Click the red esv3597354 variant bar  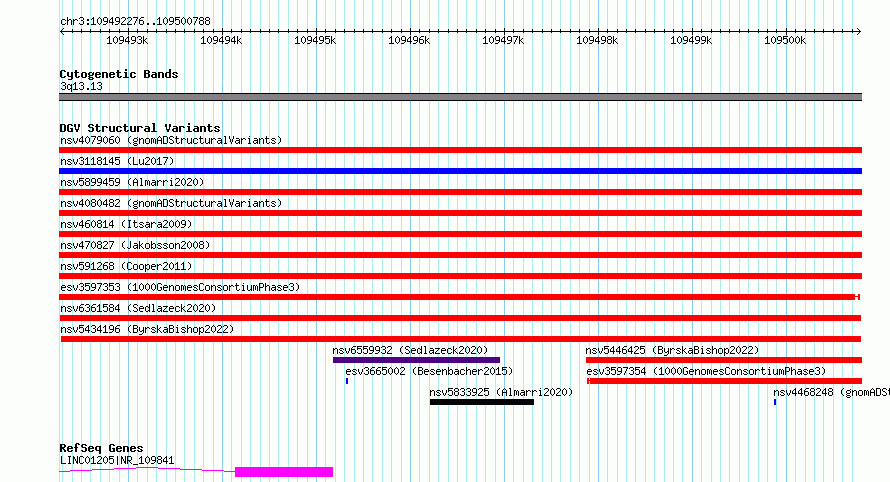click(724, 381)
